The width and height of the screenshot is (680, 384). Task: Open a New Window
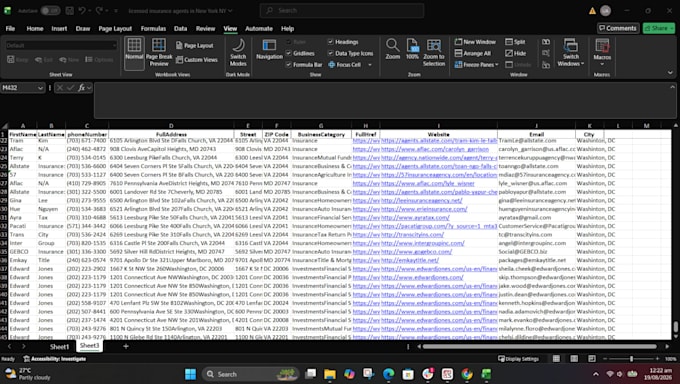475,42
